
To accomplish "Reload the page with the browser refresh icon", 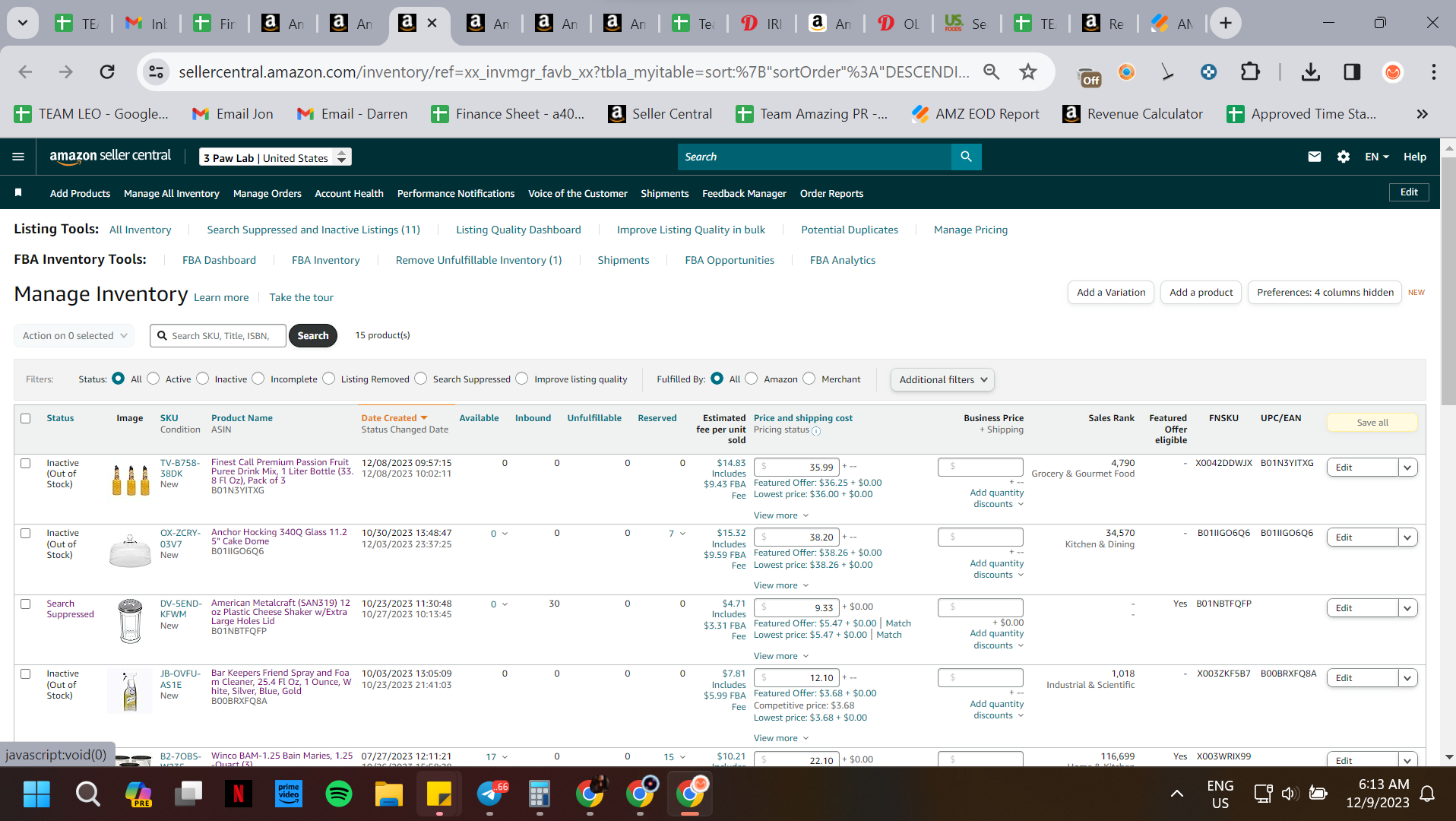I will (107, 71).
